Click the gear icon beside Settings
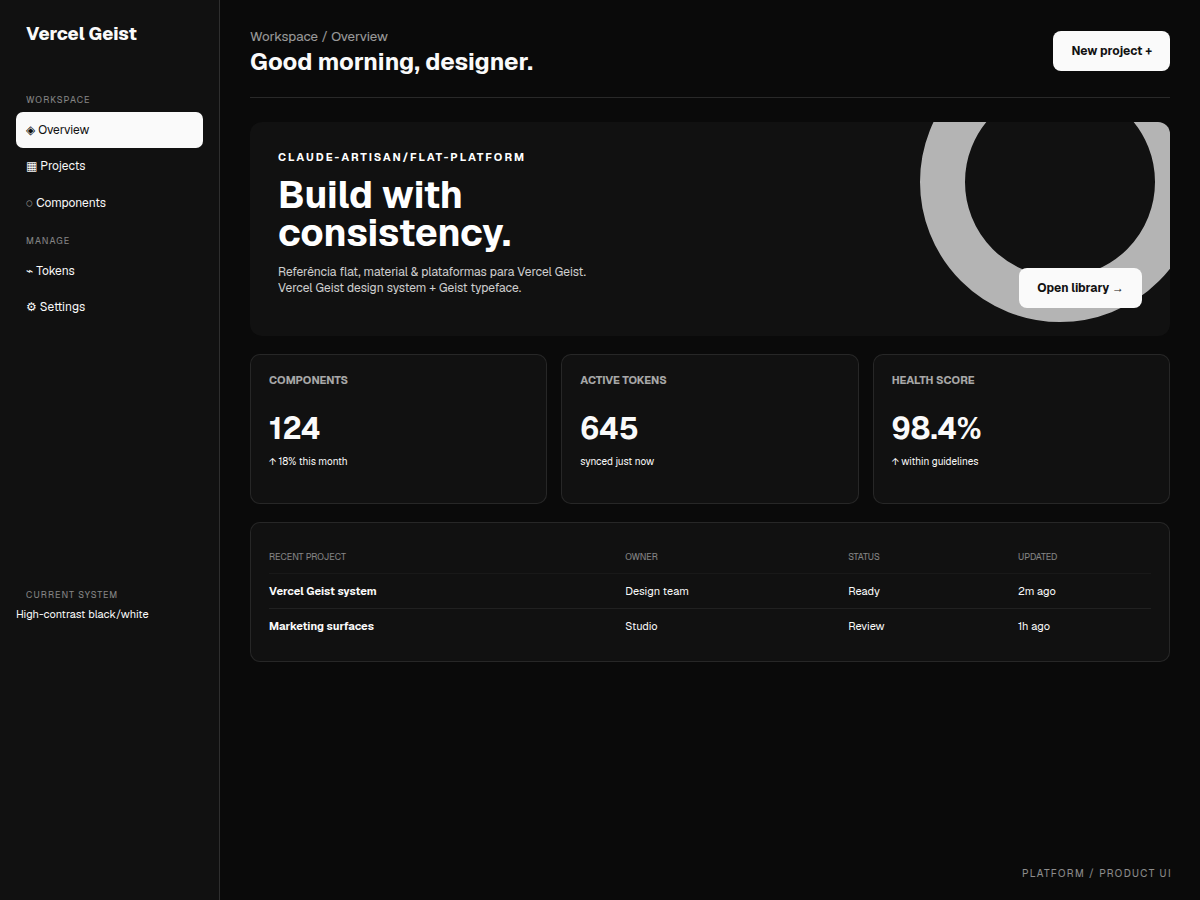The image size is (1200, 900). (31, 307)
